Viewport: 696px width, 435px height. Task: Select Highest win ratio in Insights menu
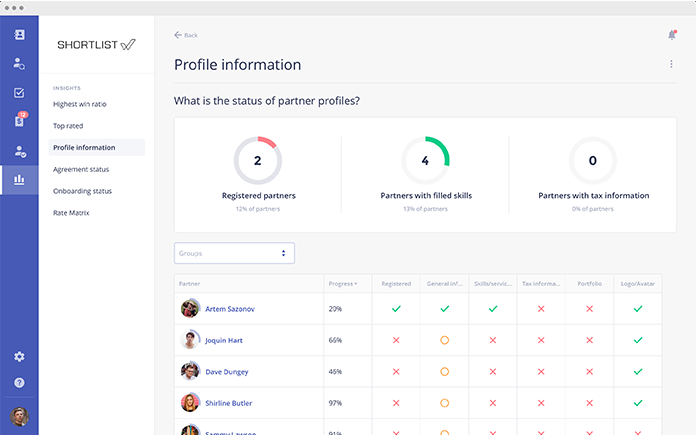click(x=81, y=104)
